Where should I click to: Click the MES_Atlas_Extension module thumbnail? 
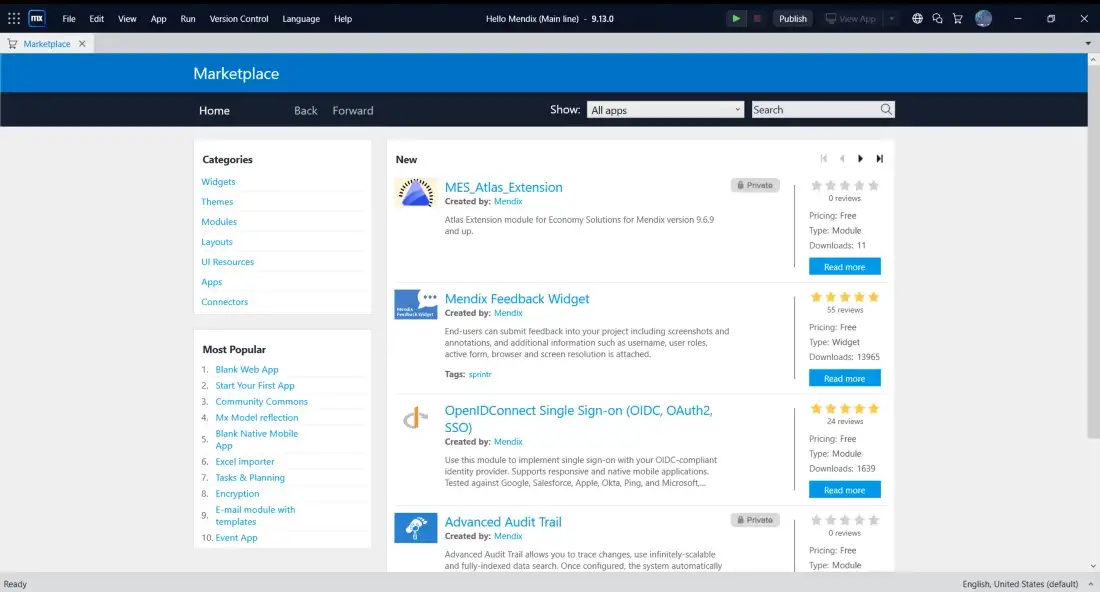point(416,193)
